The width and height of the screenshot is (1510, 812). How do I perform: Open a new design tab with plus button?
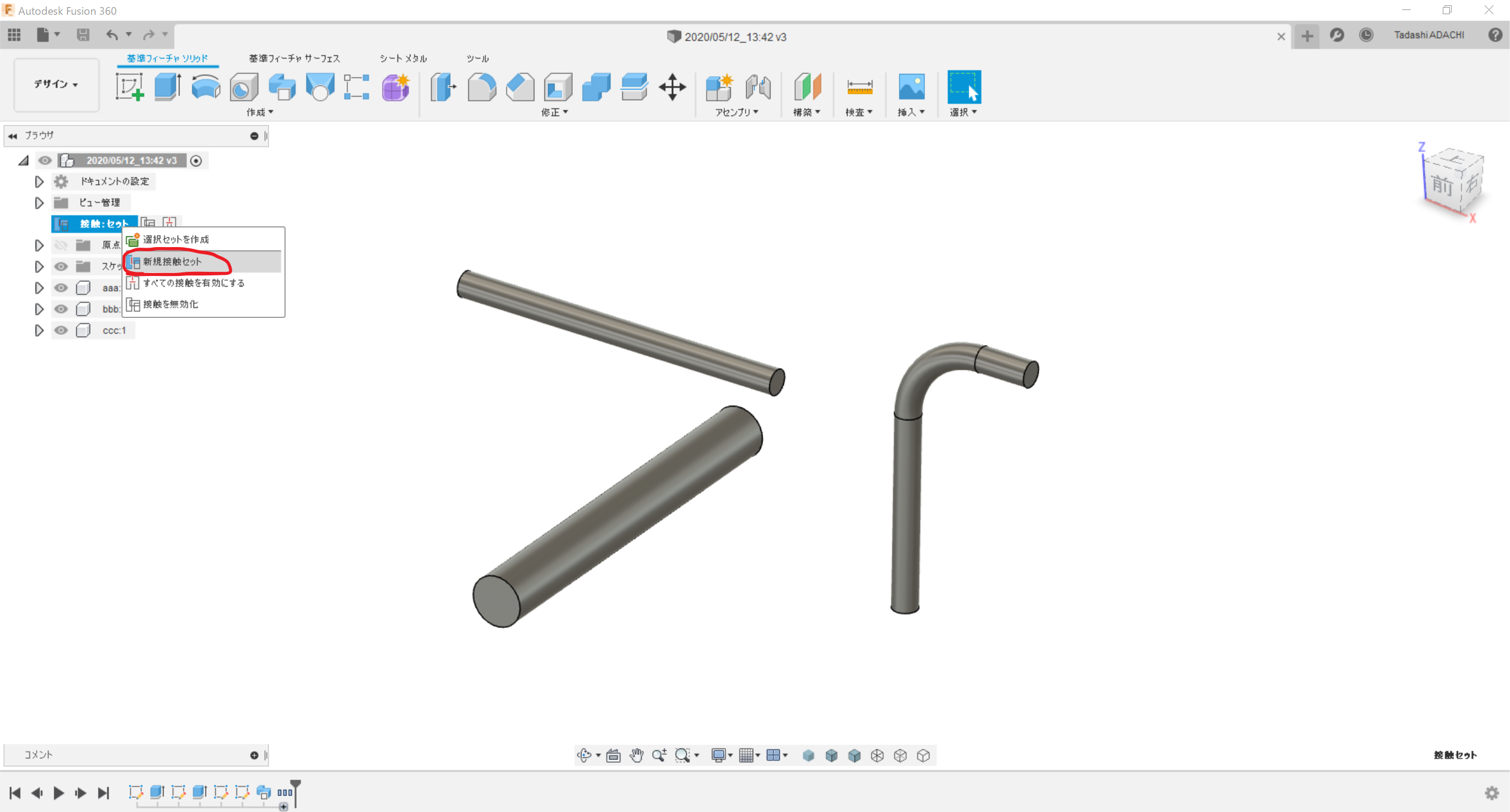click(x=1307, y=36)
